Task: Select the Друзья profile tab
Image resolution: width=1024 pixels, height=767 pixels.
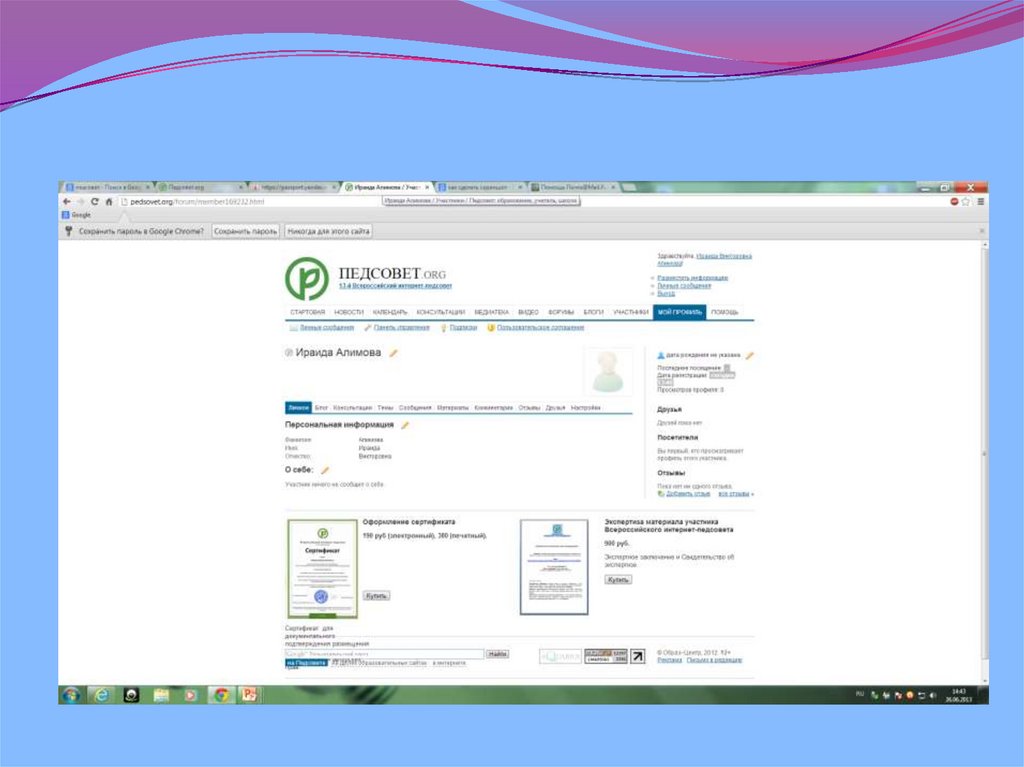Action: 555,408
